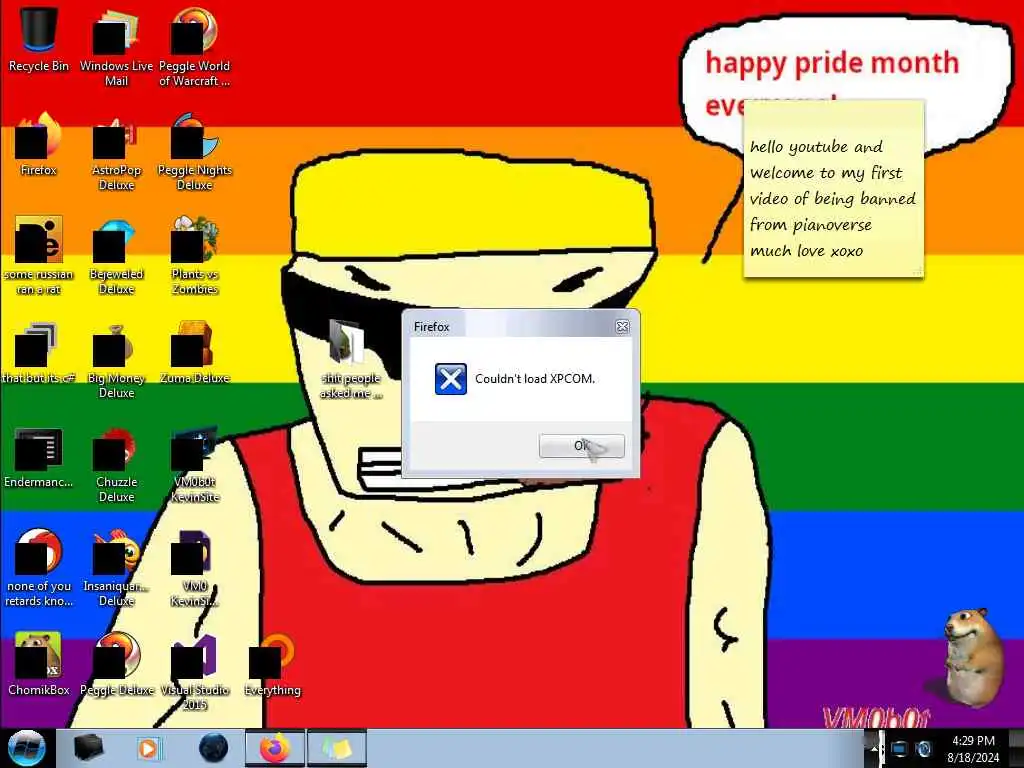The image size is (1024, 768).
Task: Close the Firefox XPCOM error dialog
Action: (622, 327)
